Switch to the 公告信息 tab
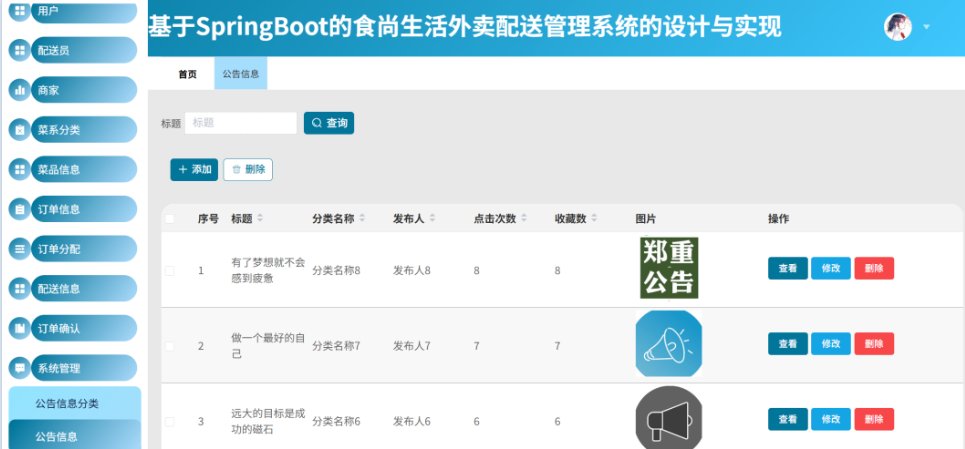 241,74
